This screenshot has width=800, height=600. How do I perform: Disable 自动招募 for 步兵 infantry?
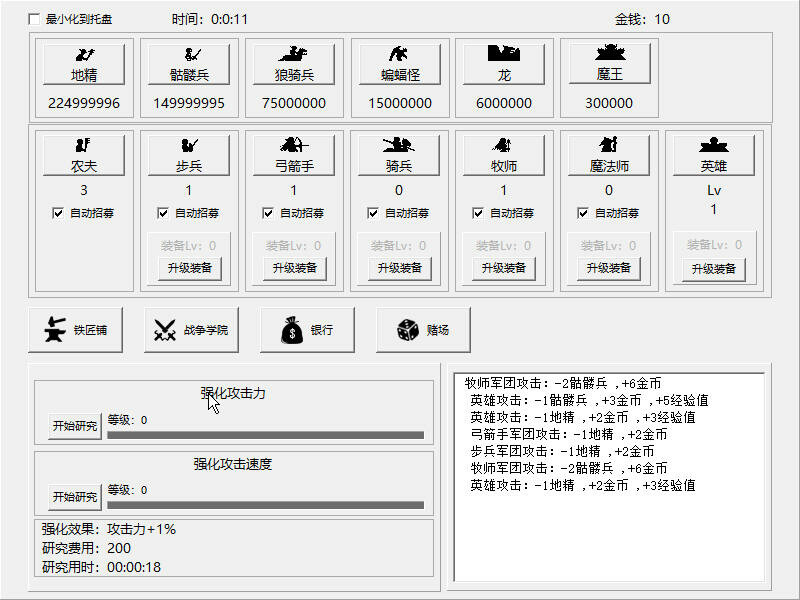coord(163,212)
